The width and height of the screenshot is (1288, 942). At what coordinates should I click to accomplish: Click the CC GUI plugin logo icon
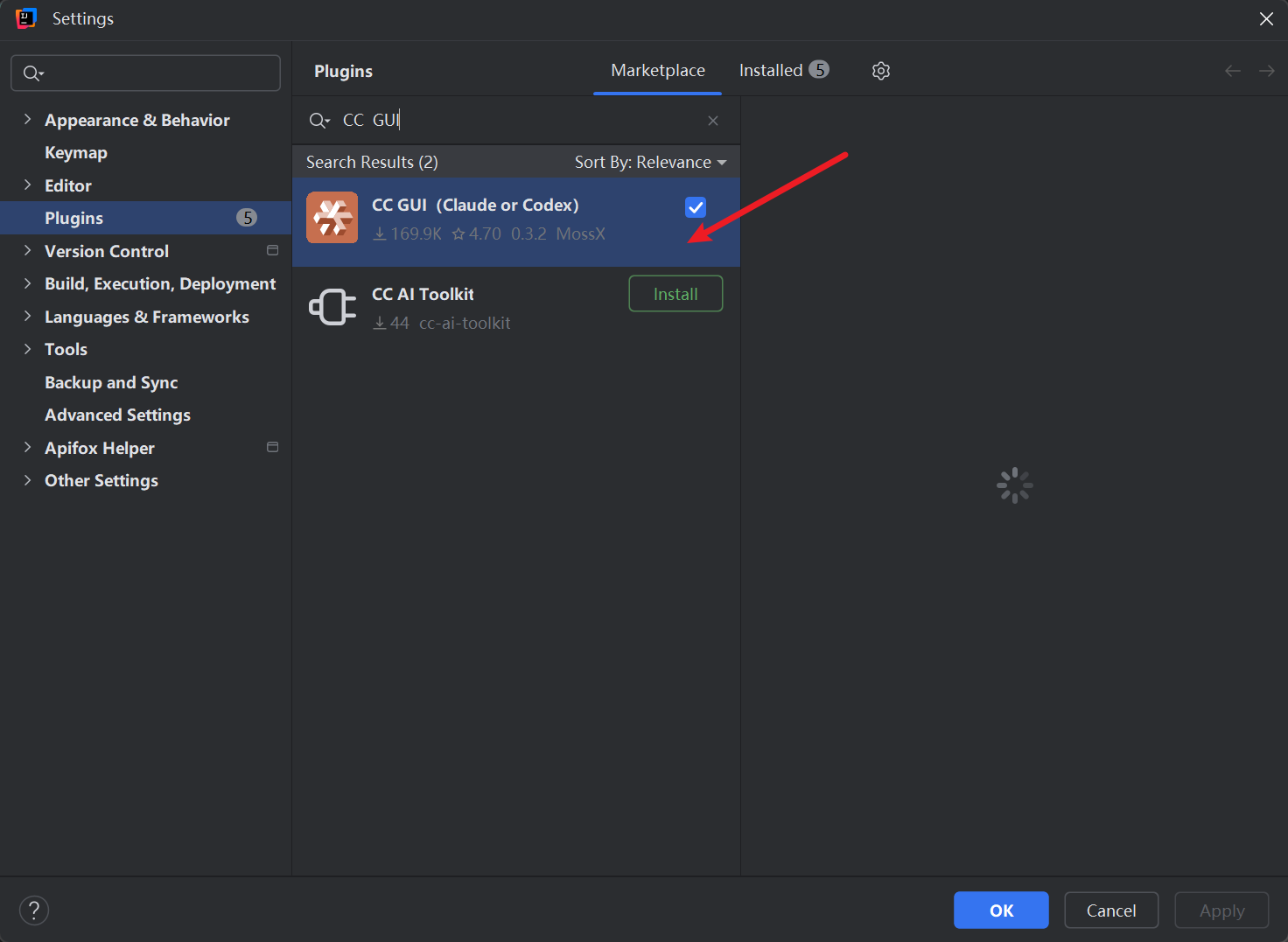332,217
